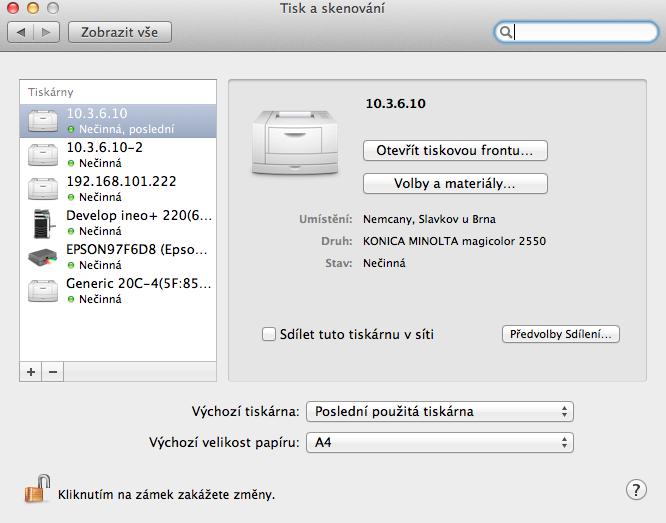Select printer 10.3.6.10 in Tiskárny list
This screenshot has width=666, height=523.
coord(118,121)
